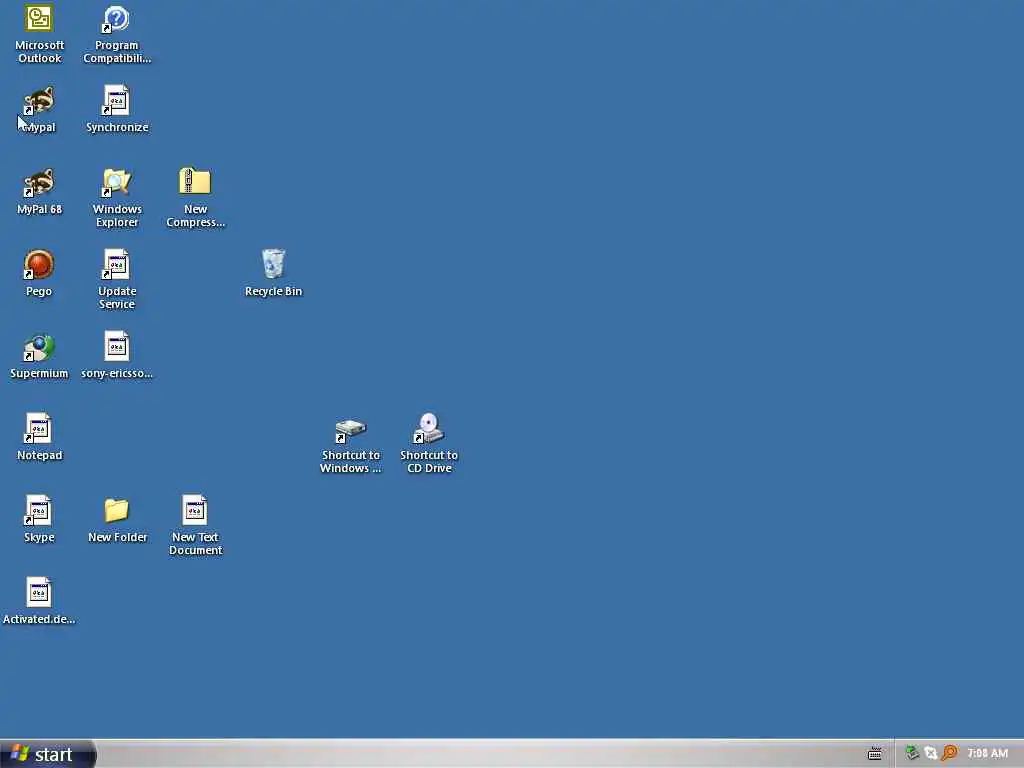Select the Windows Explorer shortcut icon
The height and width of the screenshot is (768, 1024).
point(116,183)
